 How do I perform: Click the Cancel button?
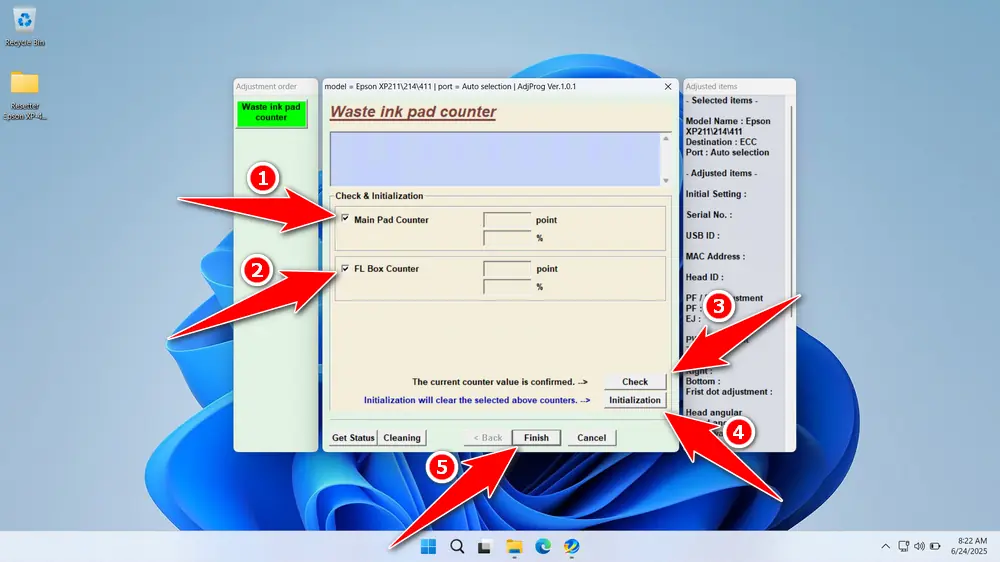[591, 438]
